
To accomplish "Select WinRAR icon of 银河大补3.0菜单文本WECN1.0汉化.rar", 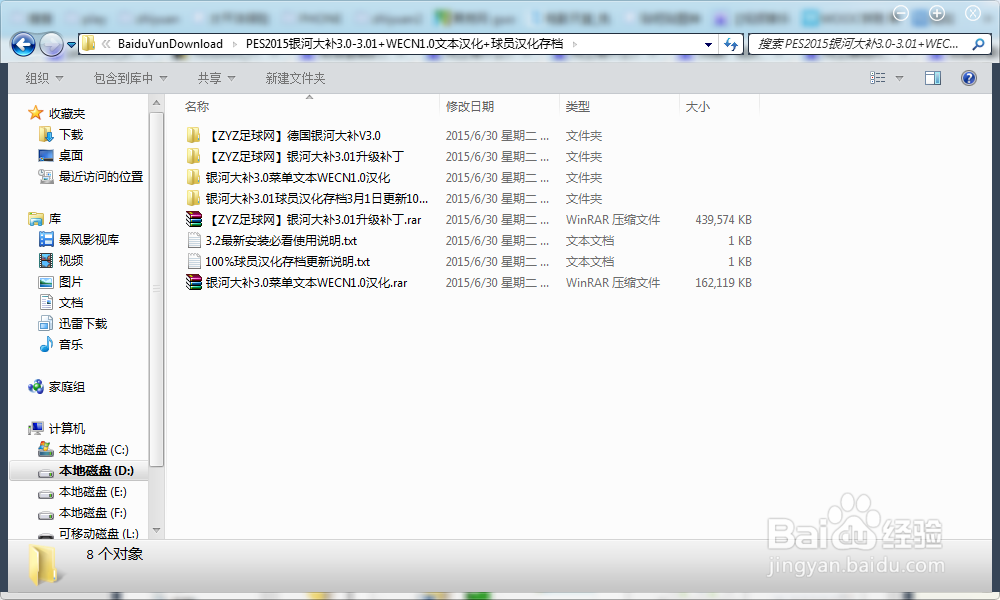I will tap(193, 282).
